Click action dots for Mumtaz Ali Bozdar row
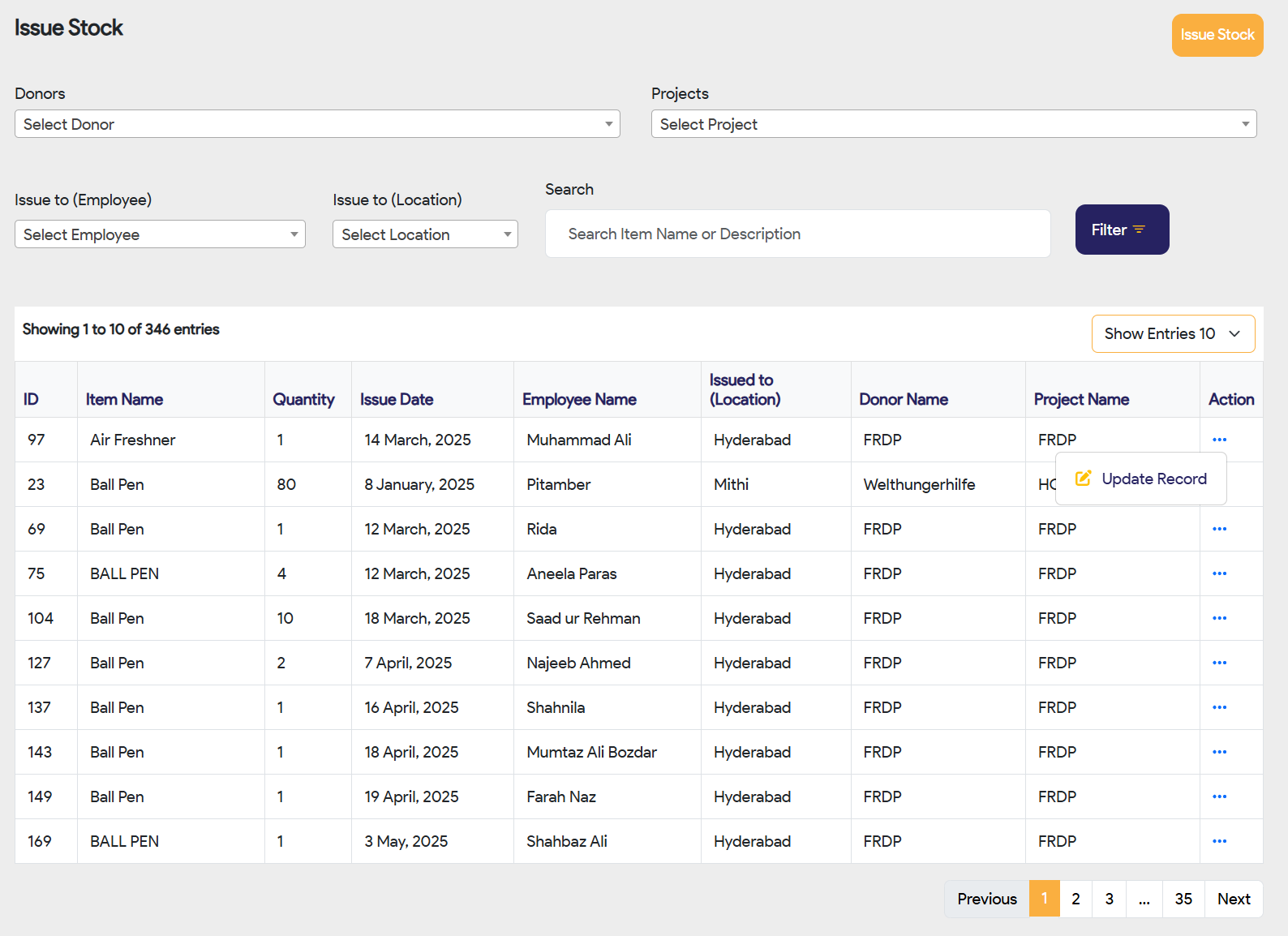The image size is (1288, 936). tap(1219, 752)
